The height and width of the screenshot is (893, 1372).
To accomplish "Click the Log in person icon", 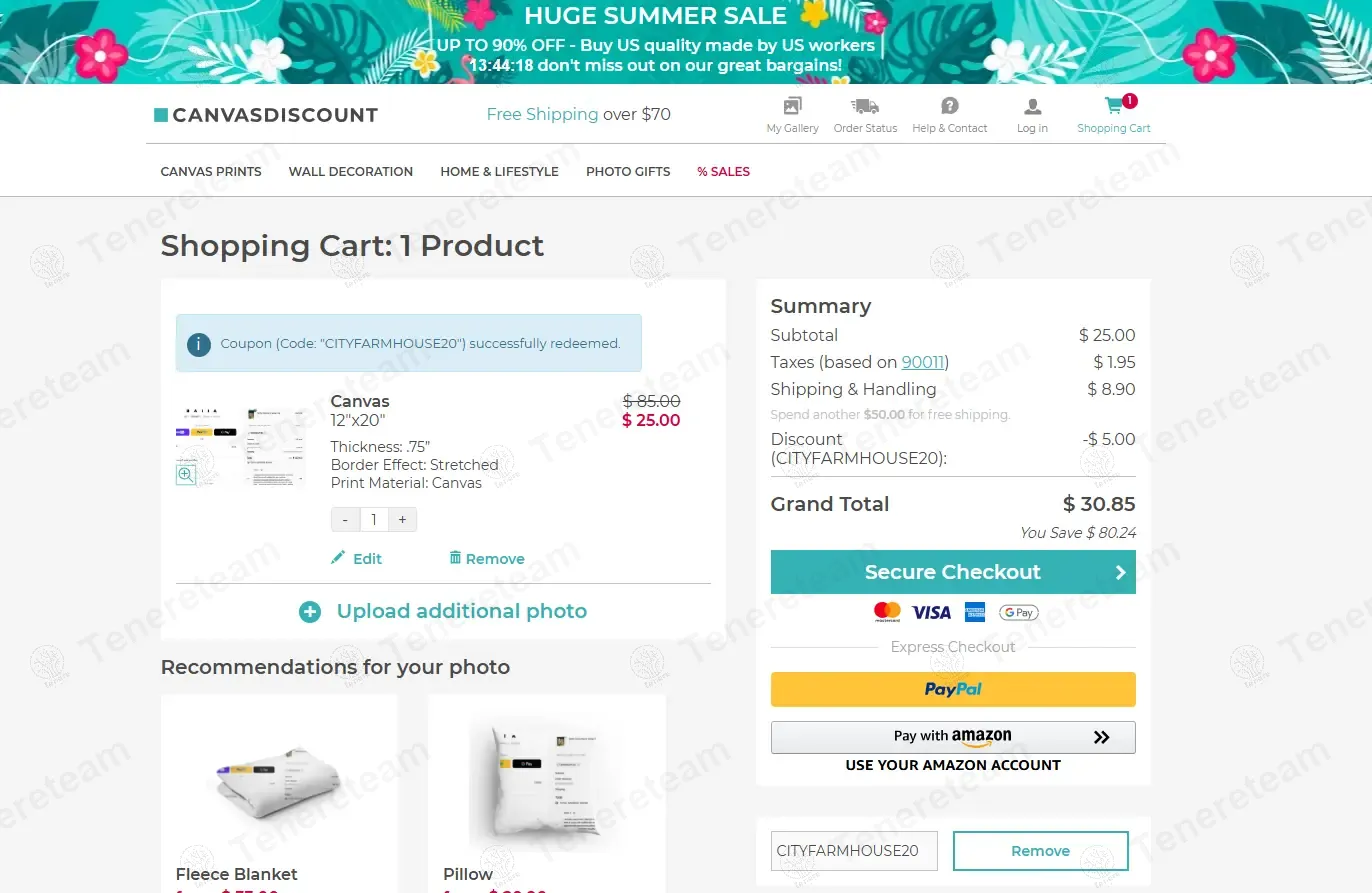I will [1032, 106].
